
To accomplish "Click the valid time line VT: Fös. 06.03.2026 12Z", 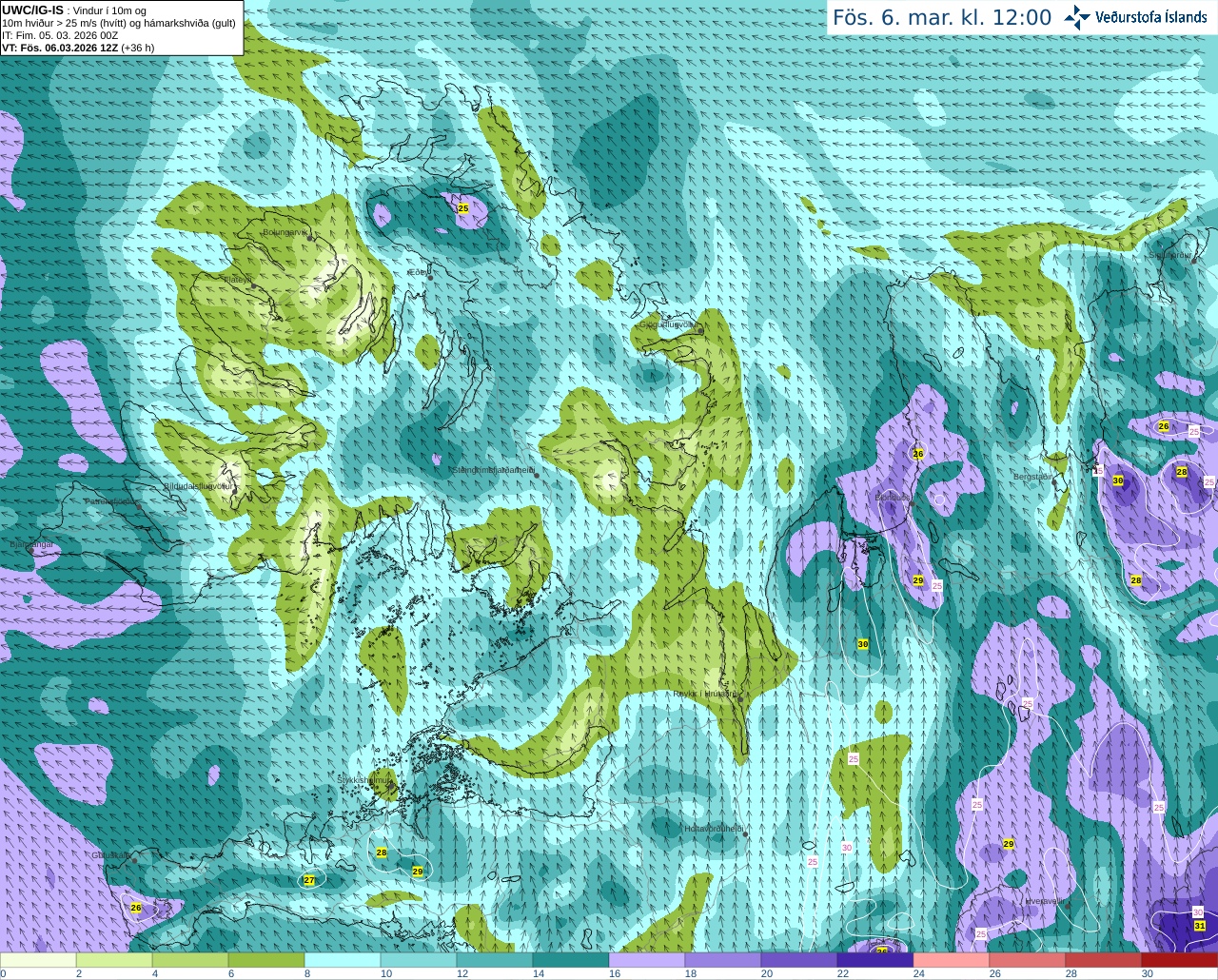I will tap(60, 48).
